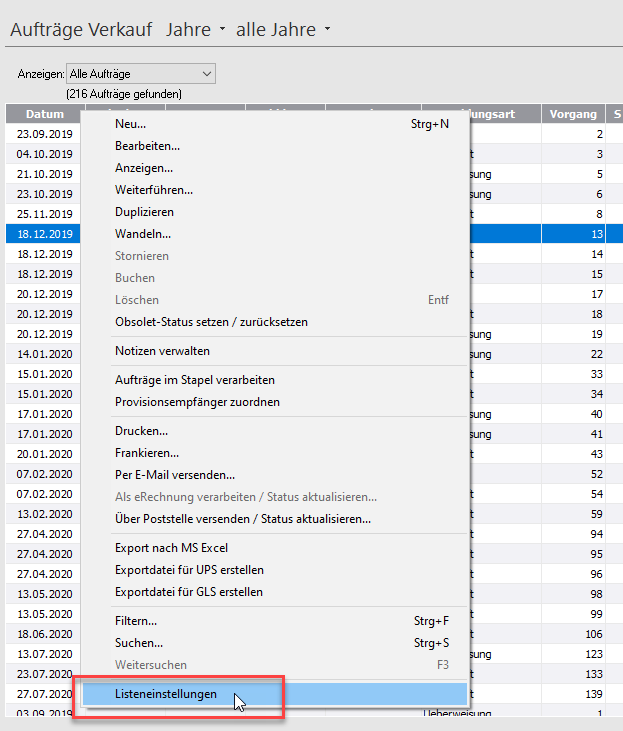The image size is (623, 731).
Task: Click Aufträge im Stapel verarbeiten
Action: point(194,380)
